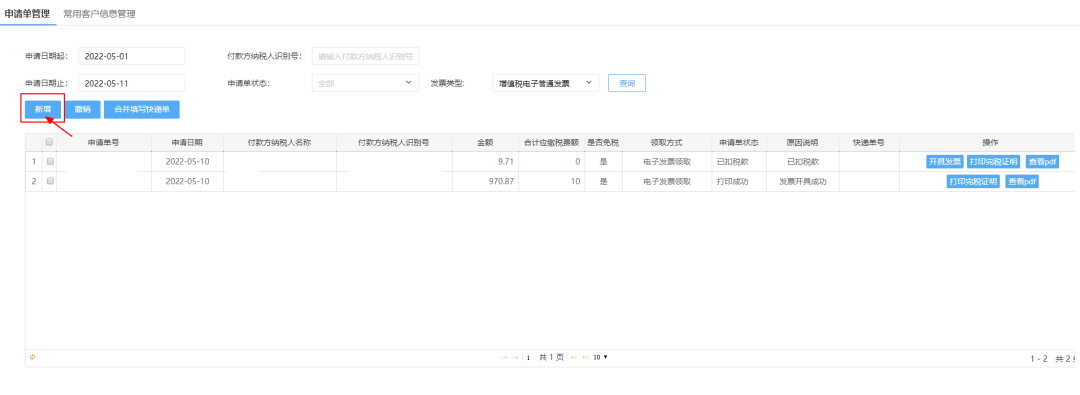Viewport: 1080px width, 395px height.
Task: Open the page size dropdown showing 10
Action: coord(601,357)
